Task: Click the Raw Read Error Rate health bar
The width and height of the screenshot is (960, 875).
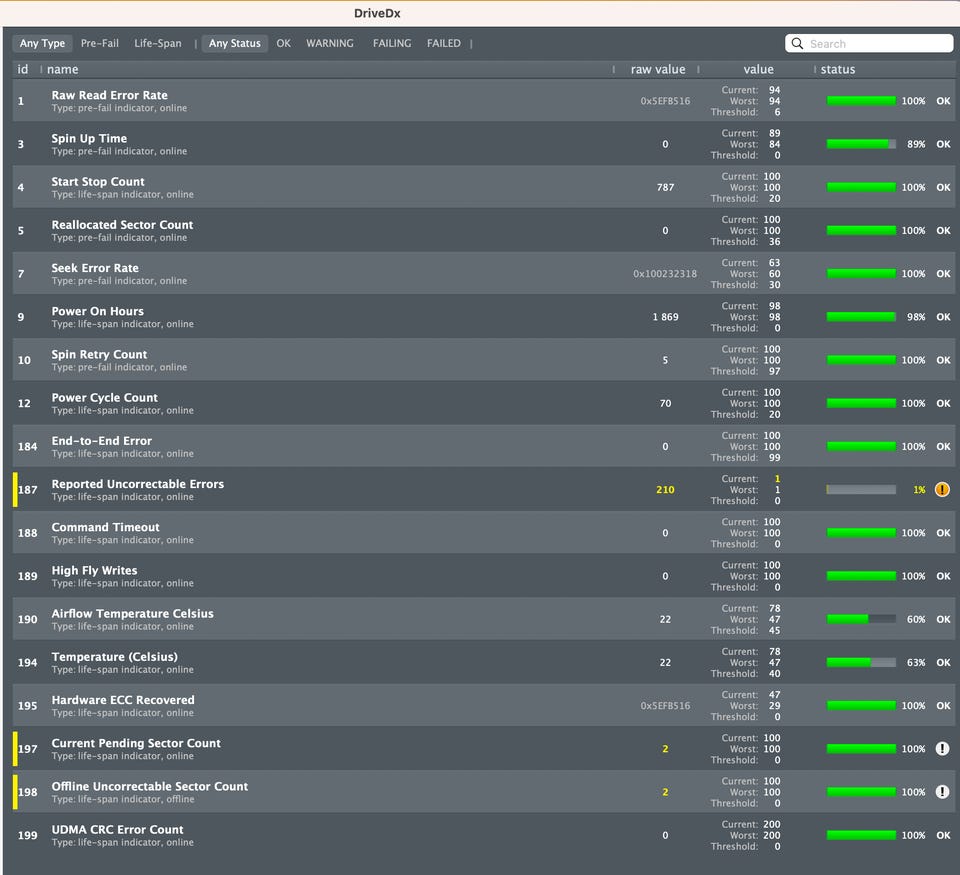Action: pyautogui.click(x=861, y=100)
